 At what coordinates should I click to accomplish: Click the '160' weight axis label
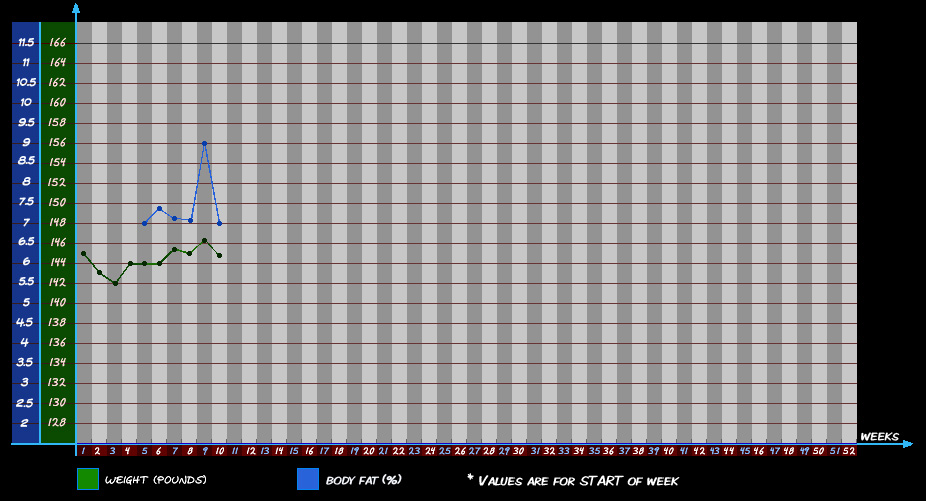[x=57, y=102]
